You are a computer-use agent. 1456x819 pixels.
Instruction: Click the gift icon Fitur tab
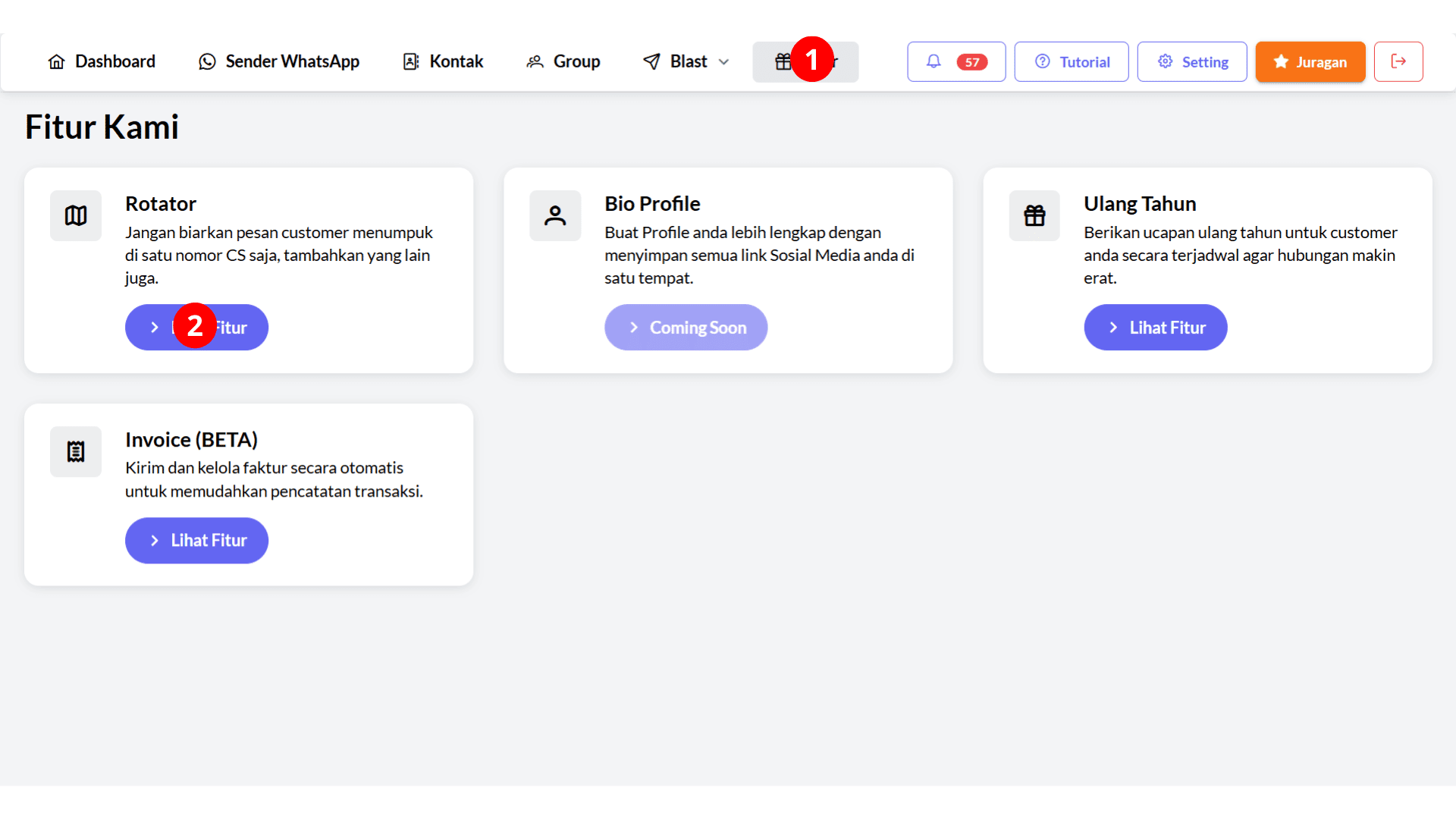pyautogui.click(x=805, y=61)
